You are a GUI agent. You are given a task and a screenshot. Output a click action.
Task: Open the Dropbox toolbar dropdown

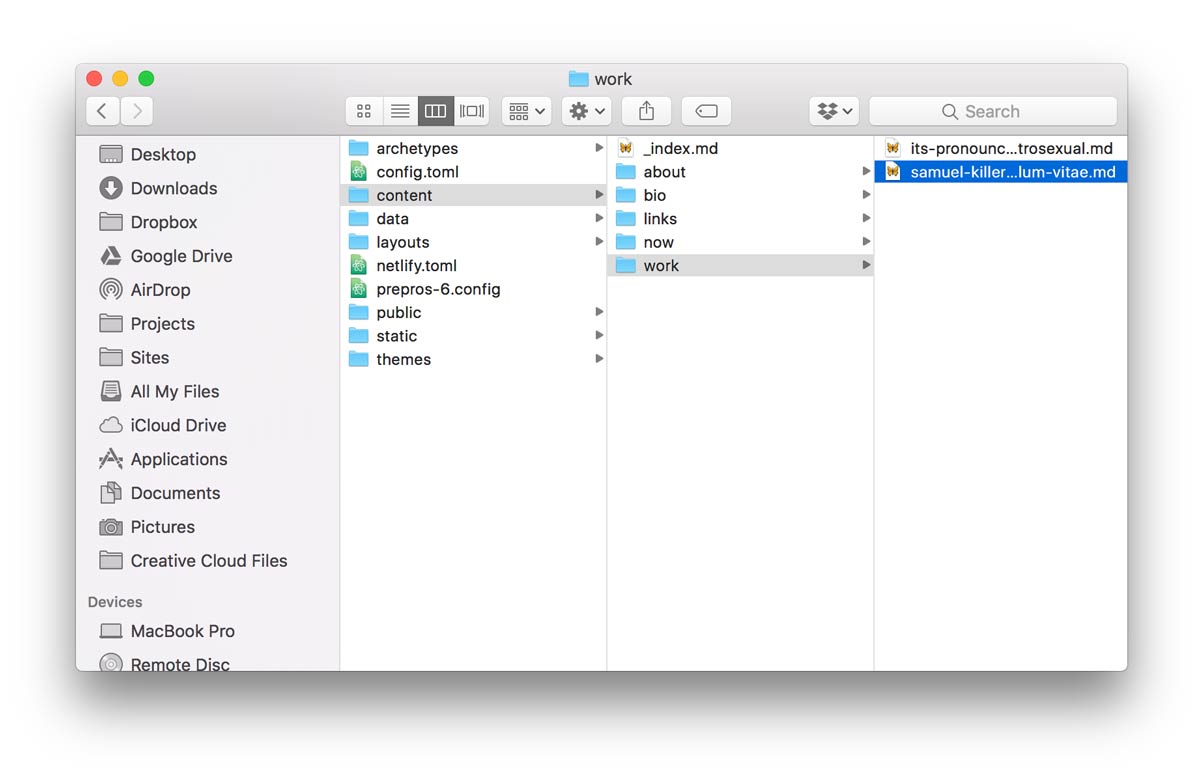pyautogui.click(x=834, y=111)
